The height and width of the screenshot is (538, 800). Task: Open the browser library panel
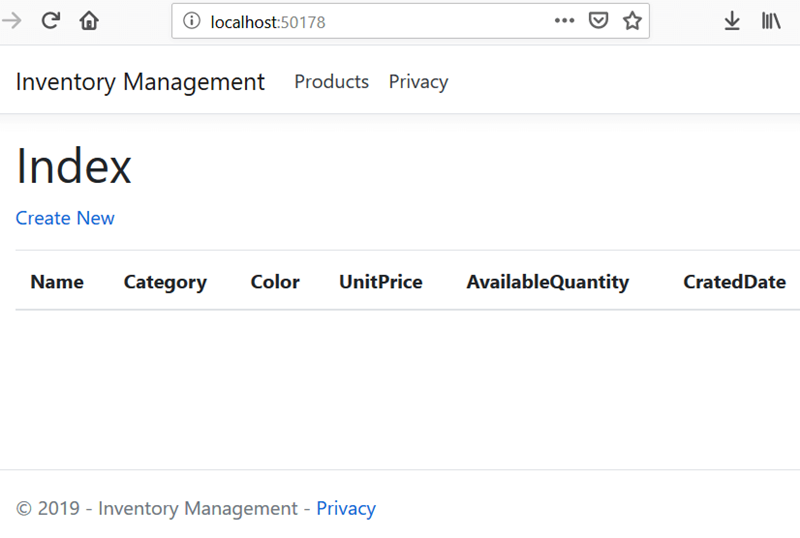[x=771, y=21]
